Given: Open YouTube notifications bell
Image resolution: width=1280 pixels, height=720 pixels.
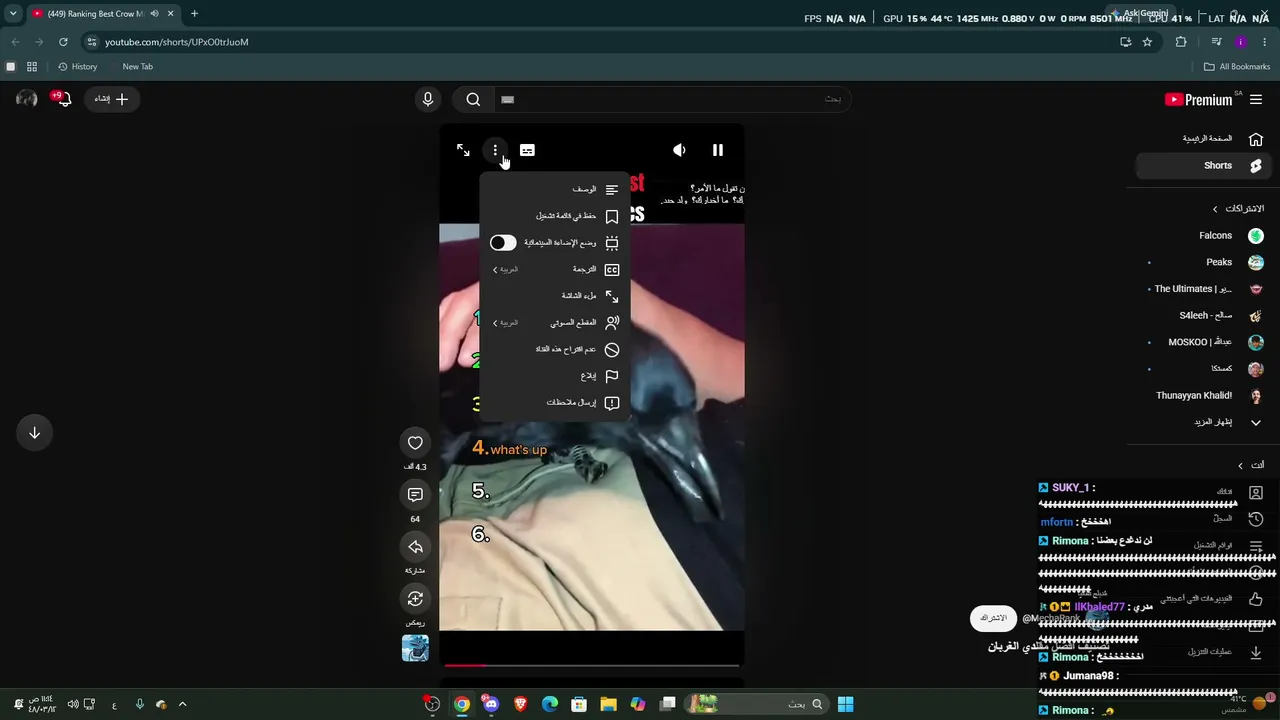Looking at the screenshot, I should 63,99.
